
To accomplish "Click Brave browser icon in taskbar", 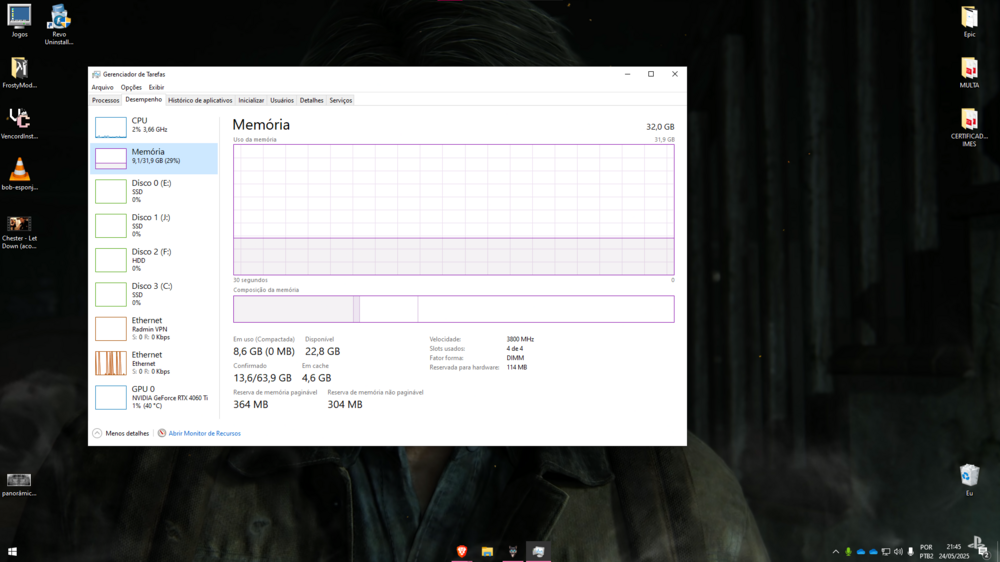I will click(462, 552).
